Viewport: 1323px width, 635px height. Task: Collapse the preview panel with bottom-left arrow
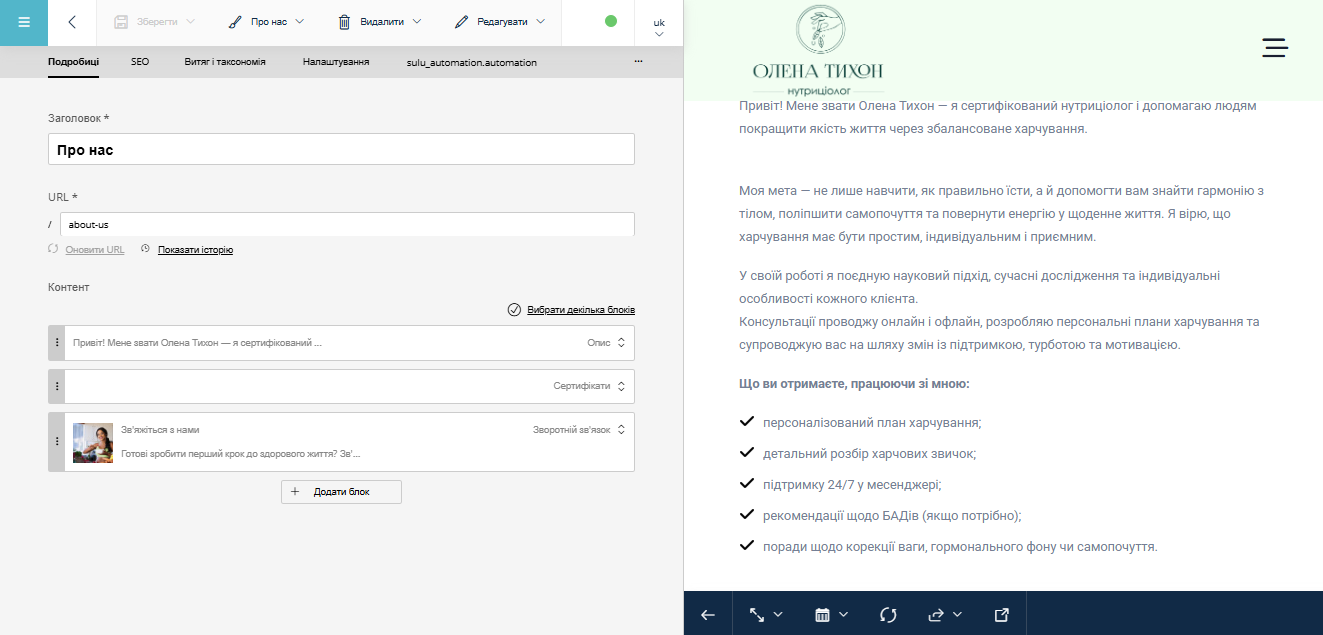(708, 614)
